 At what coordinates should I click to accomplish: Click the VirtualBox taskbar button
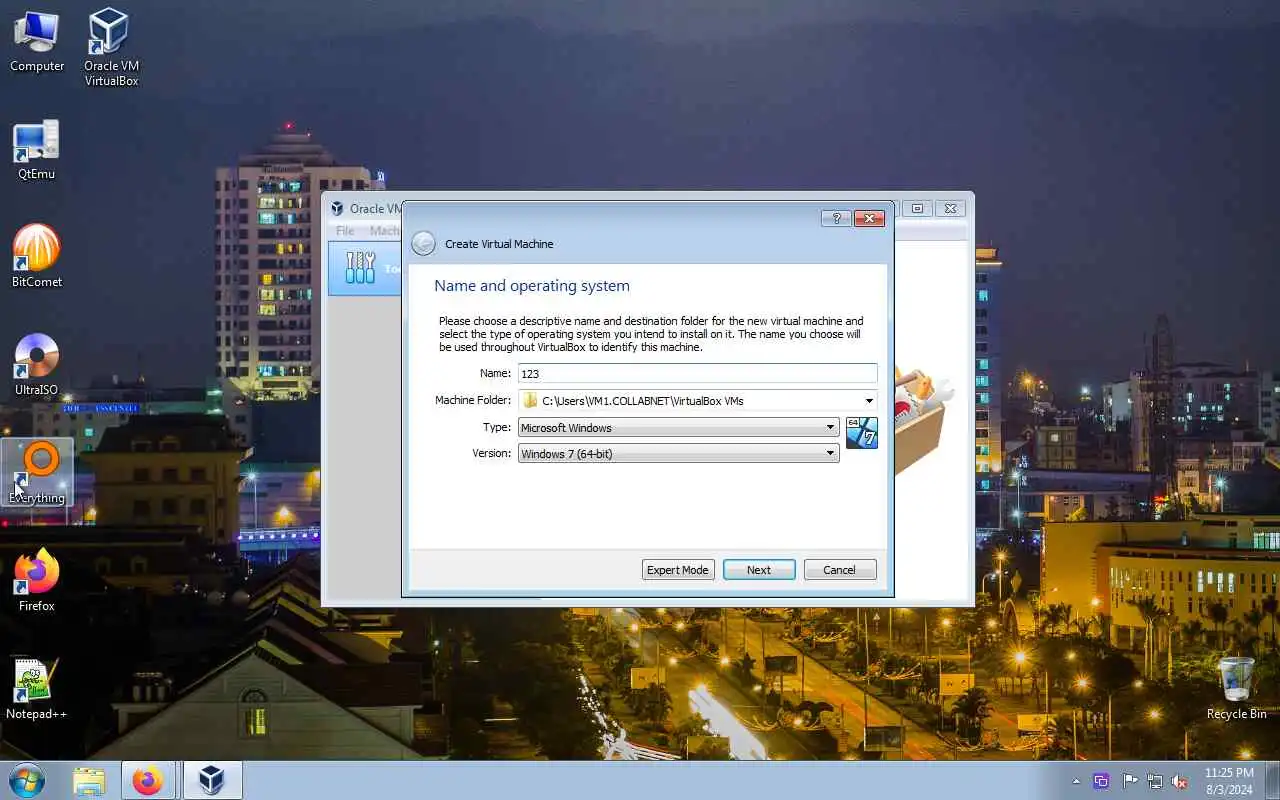pos(211,781)
